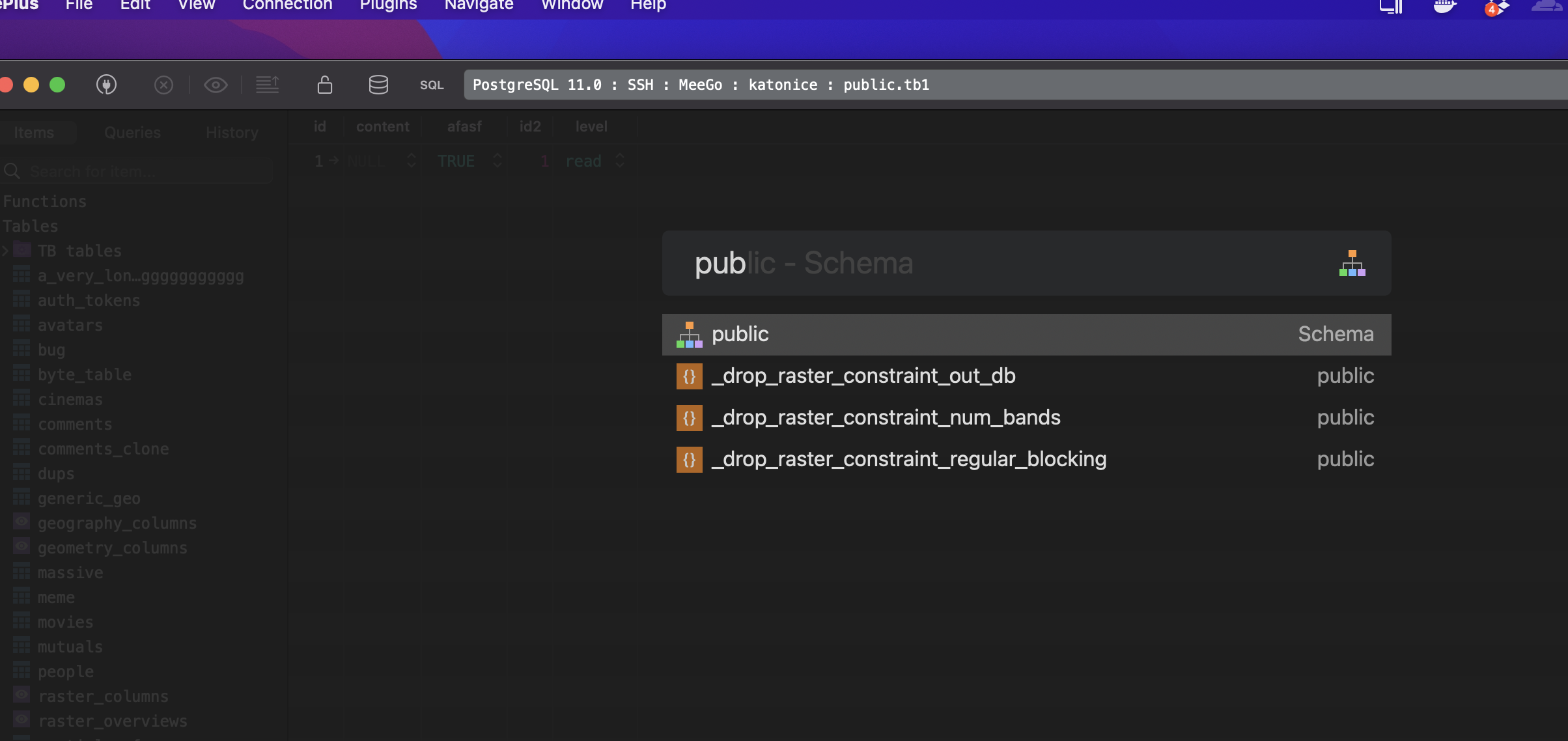Click the schema icon in the search popup header

tap(1352, 264)
